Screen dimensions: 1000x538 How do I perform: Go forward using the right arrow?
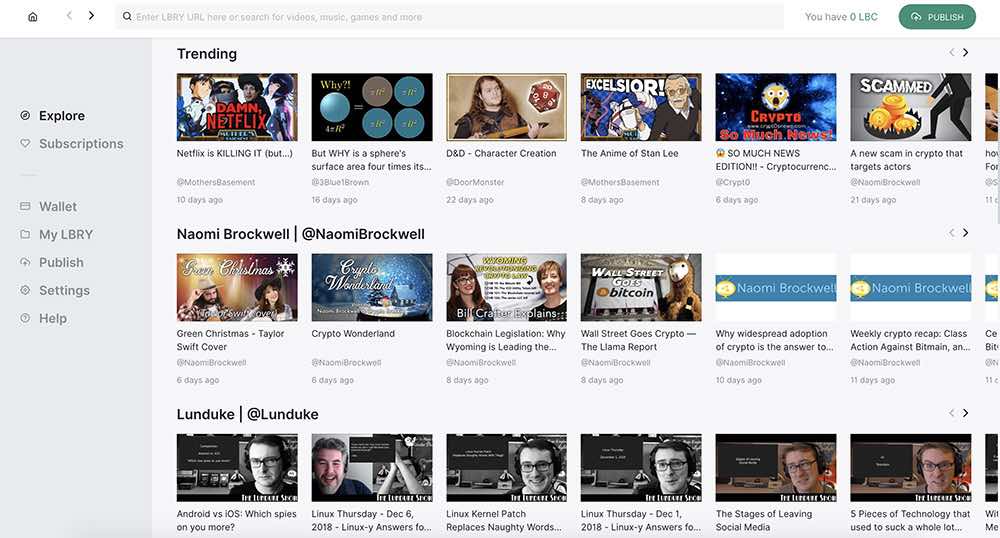(91, 16)
